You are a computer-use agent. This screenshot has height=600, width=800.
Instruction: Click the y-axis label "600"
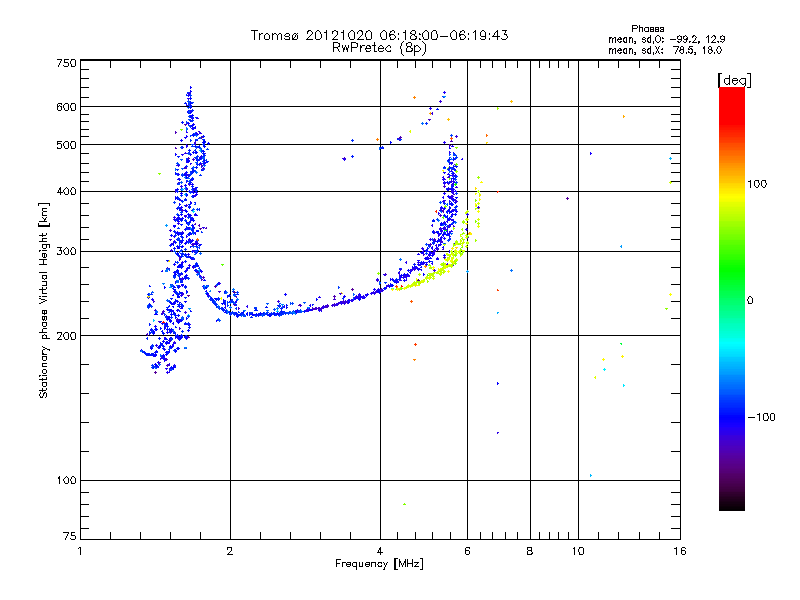[x=66, y=107]
